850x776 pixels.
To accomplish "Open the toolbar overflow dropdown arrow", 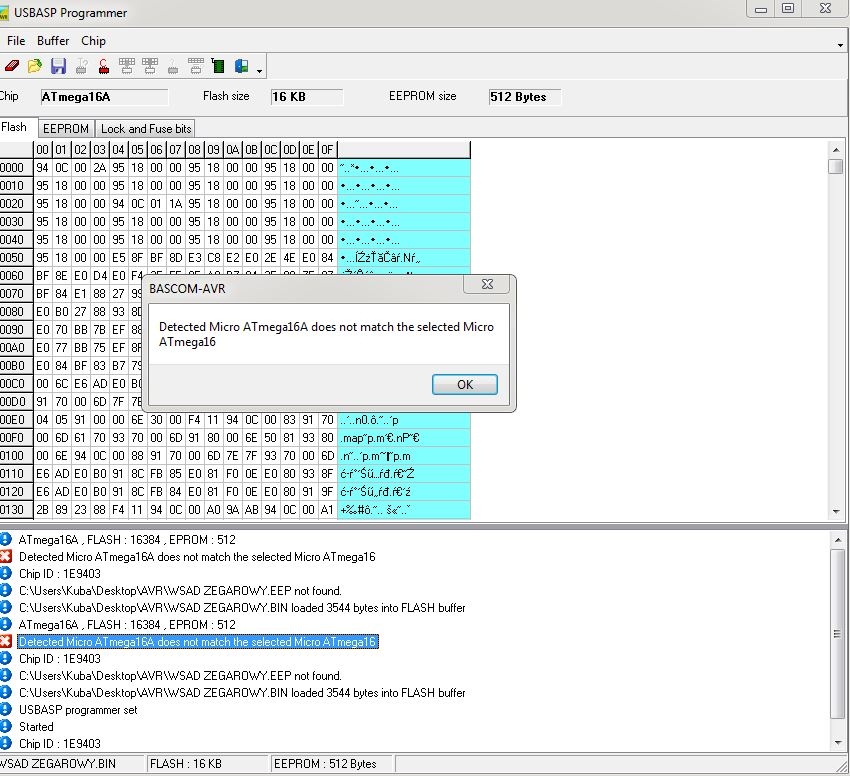I will click(259, 71).
